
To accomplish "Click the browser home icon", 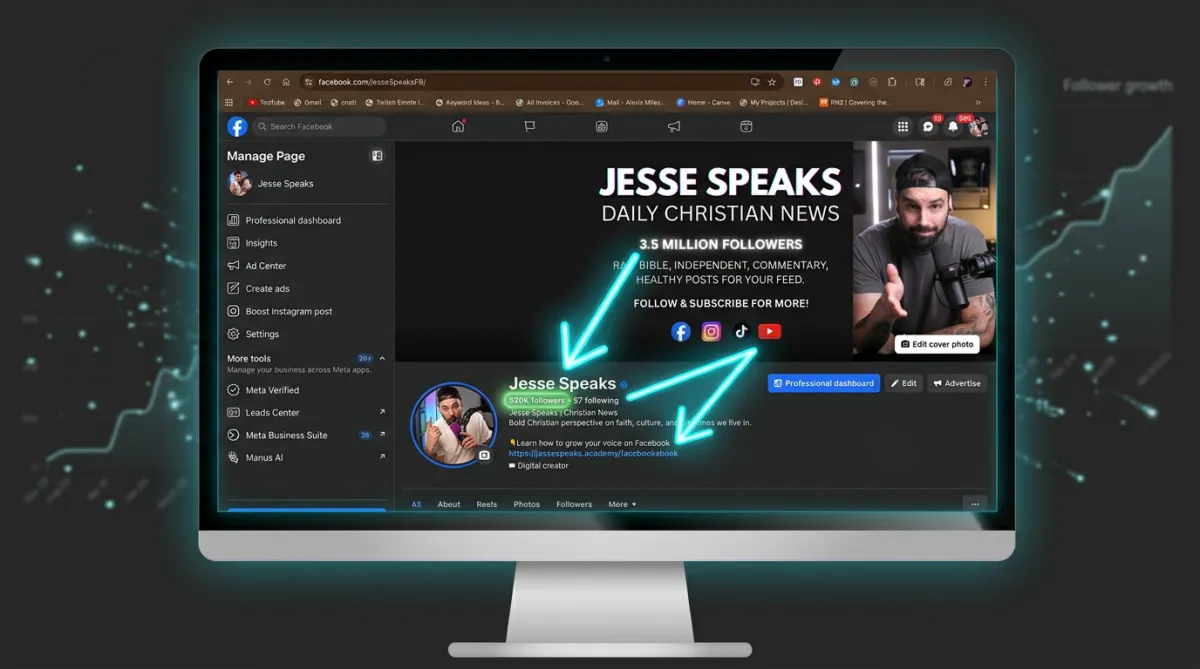I will click(x=286, y=82).
